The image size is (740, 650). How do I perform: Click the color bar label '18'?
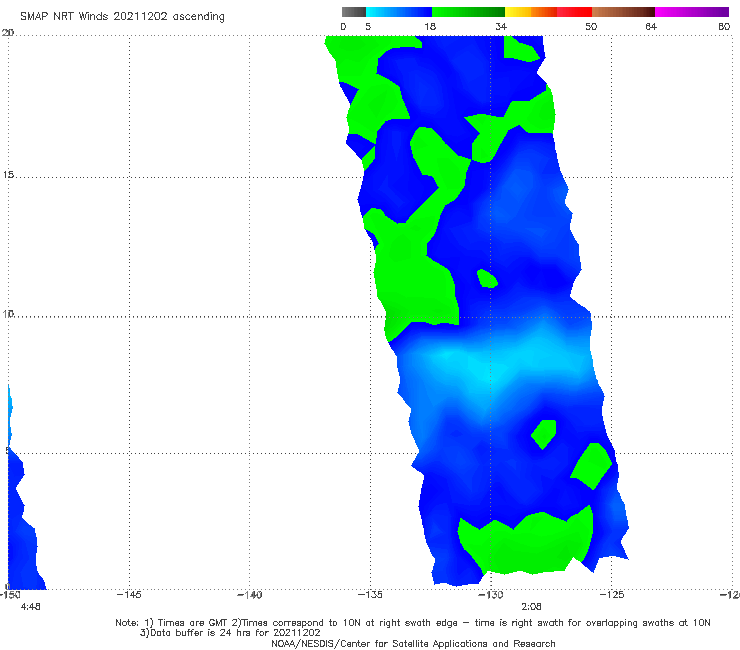[x=430, y=27]
